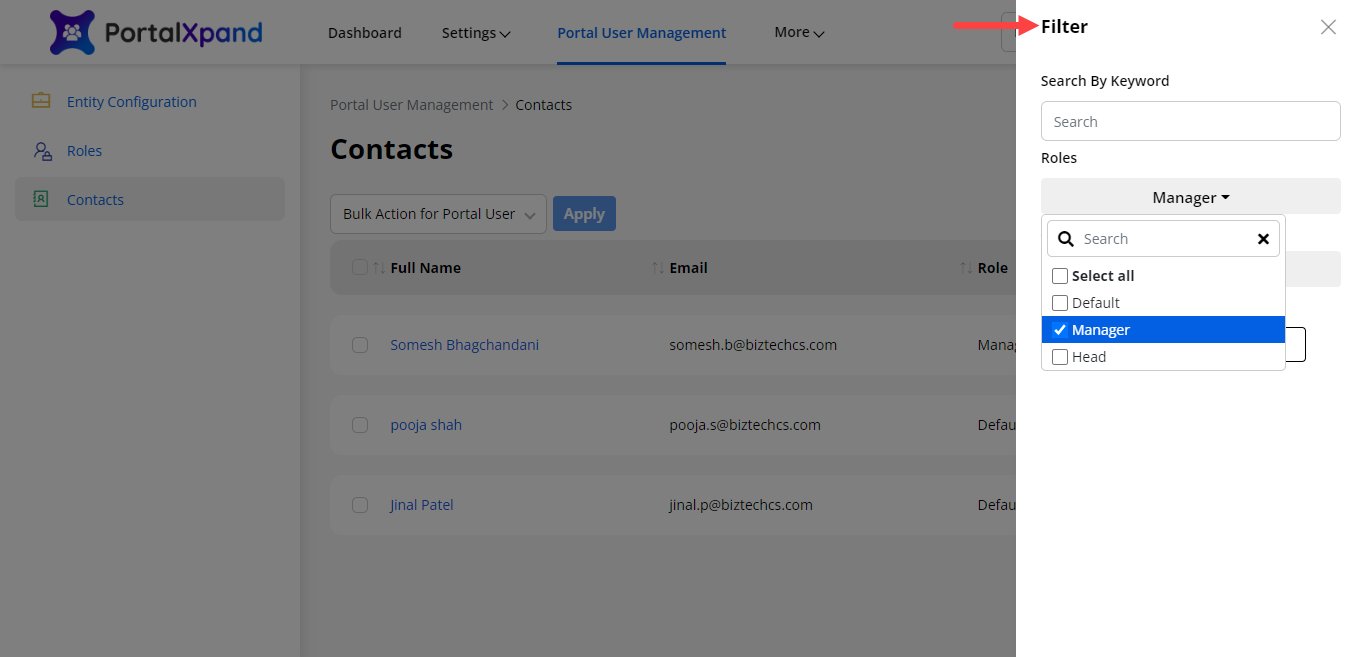Expand the Settings menu

476,33
